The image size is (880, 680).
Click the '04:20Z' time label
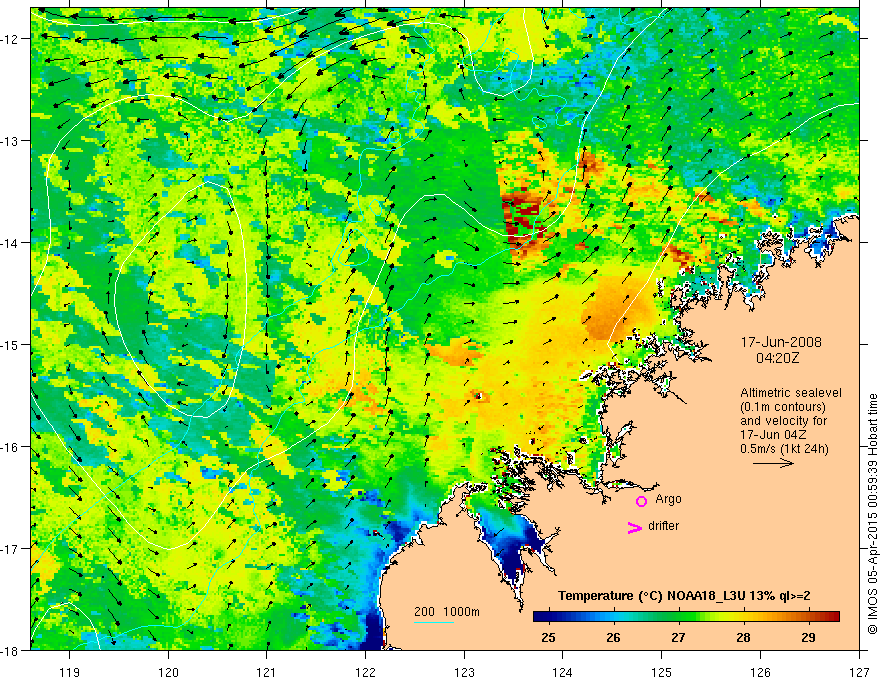click(x=777, y=358)
